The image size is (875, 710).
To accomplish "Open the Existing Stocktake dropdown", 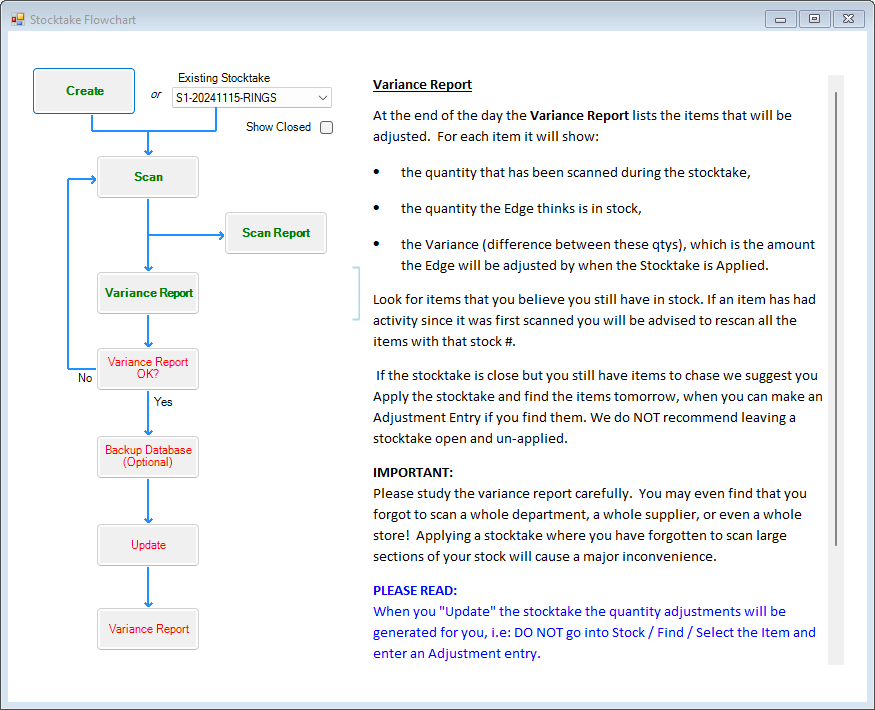I will point(321,98).
